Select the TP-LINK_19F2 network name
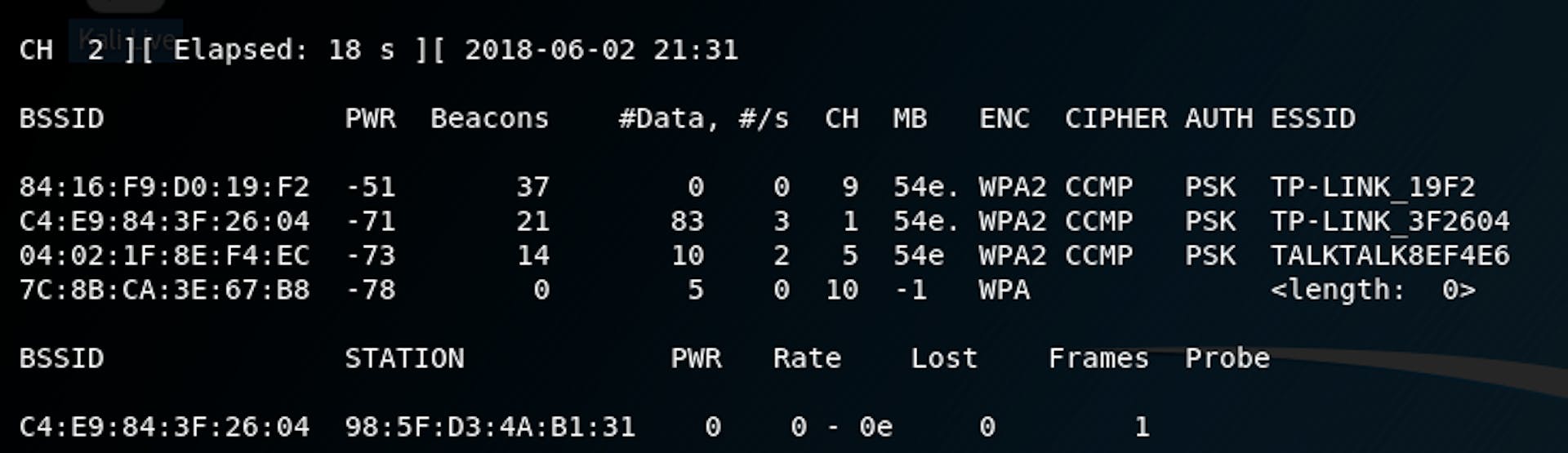Image resolution: width=1568 pixels, height=453 pixels. point(1372,187)
